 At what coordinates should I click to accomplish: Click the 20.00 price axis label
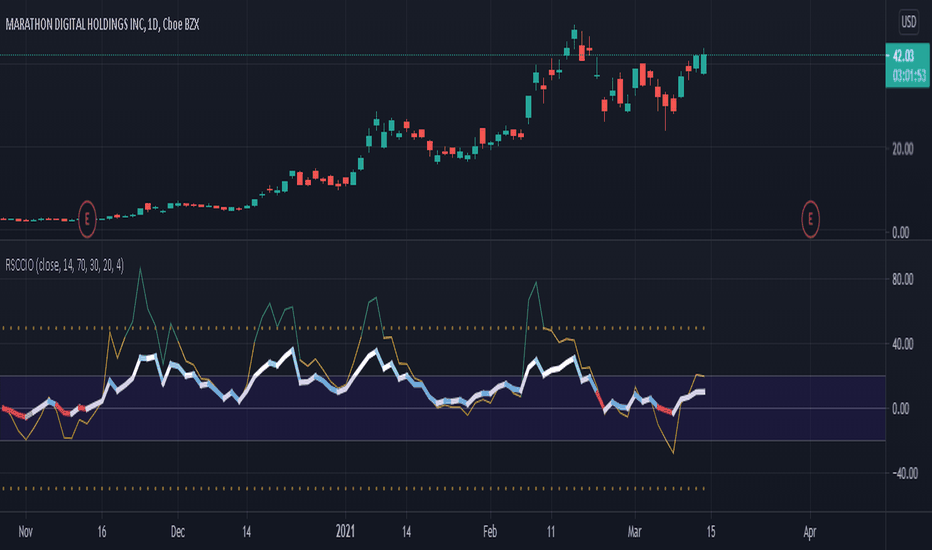pyautogui.click(x=902, y=149)
